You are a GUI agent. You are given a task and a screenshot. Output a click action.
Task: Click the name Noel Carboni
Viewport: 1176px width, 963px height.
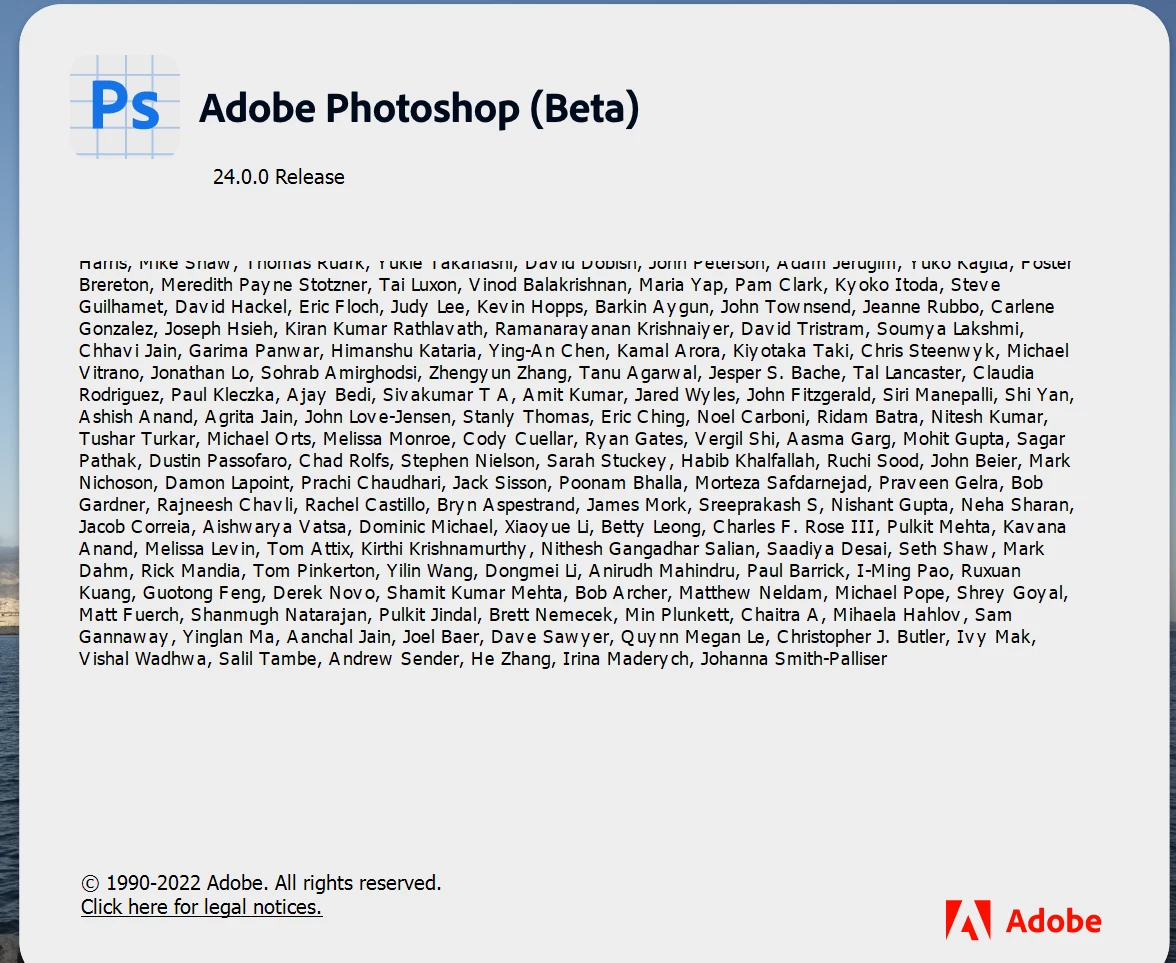(751, 417)
